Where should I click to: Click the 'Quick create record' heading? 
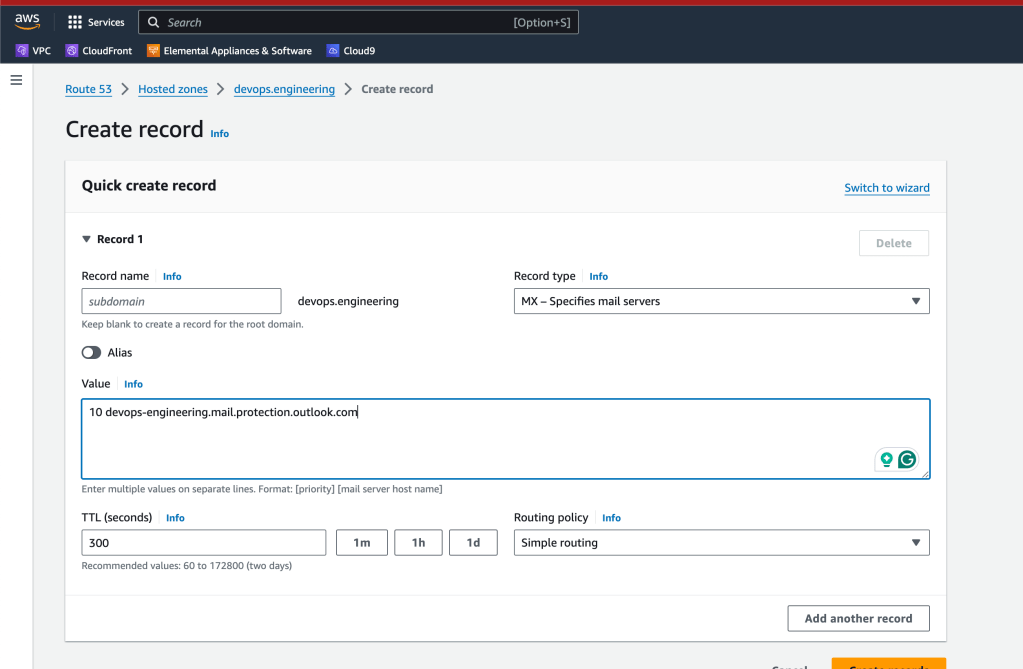[x=149, y=185]
